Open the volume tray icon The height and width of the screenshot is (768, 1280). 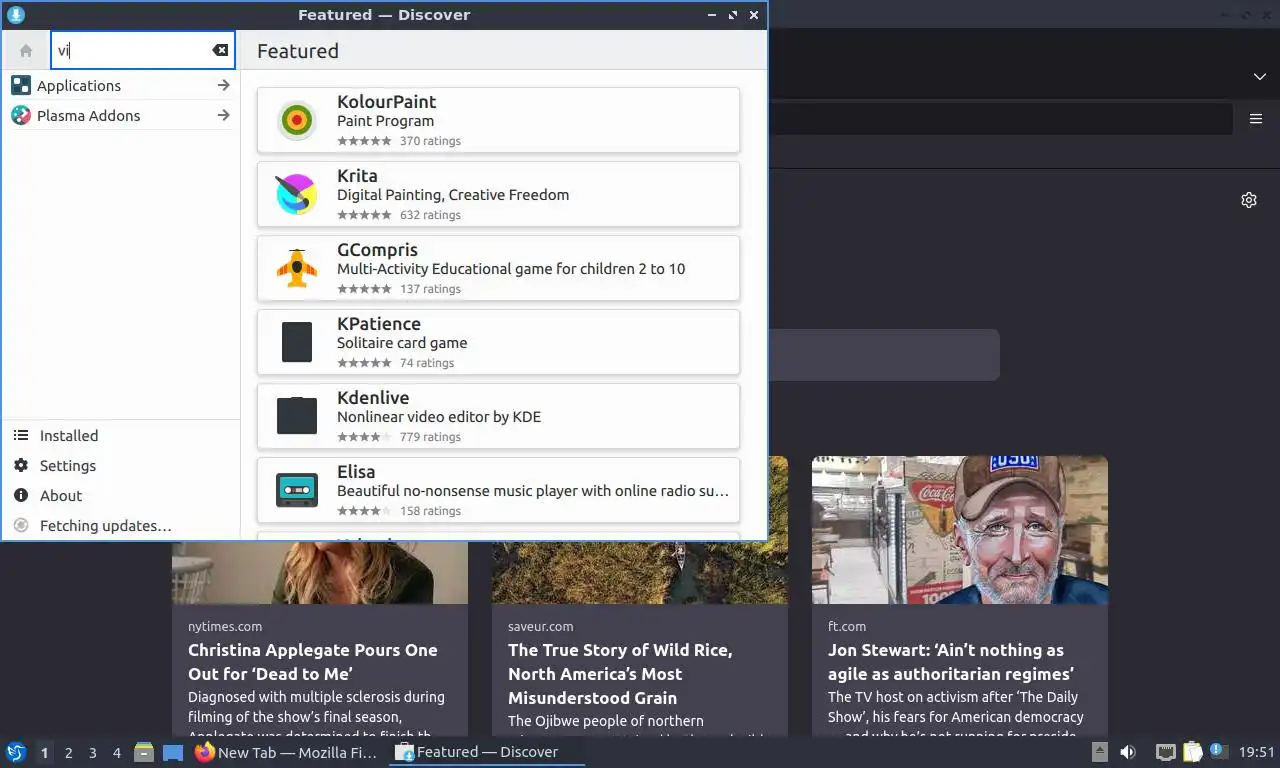pyautogui.click(x=1128, y=752)
